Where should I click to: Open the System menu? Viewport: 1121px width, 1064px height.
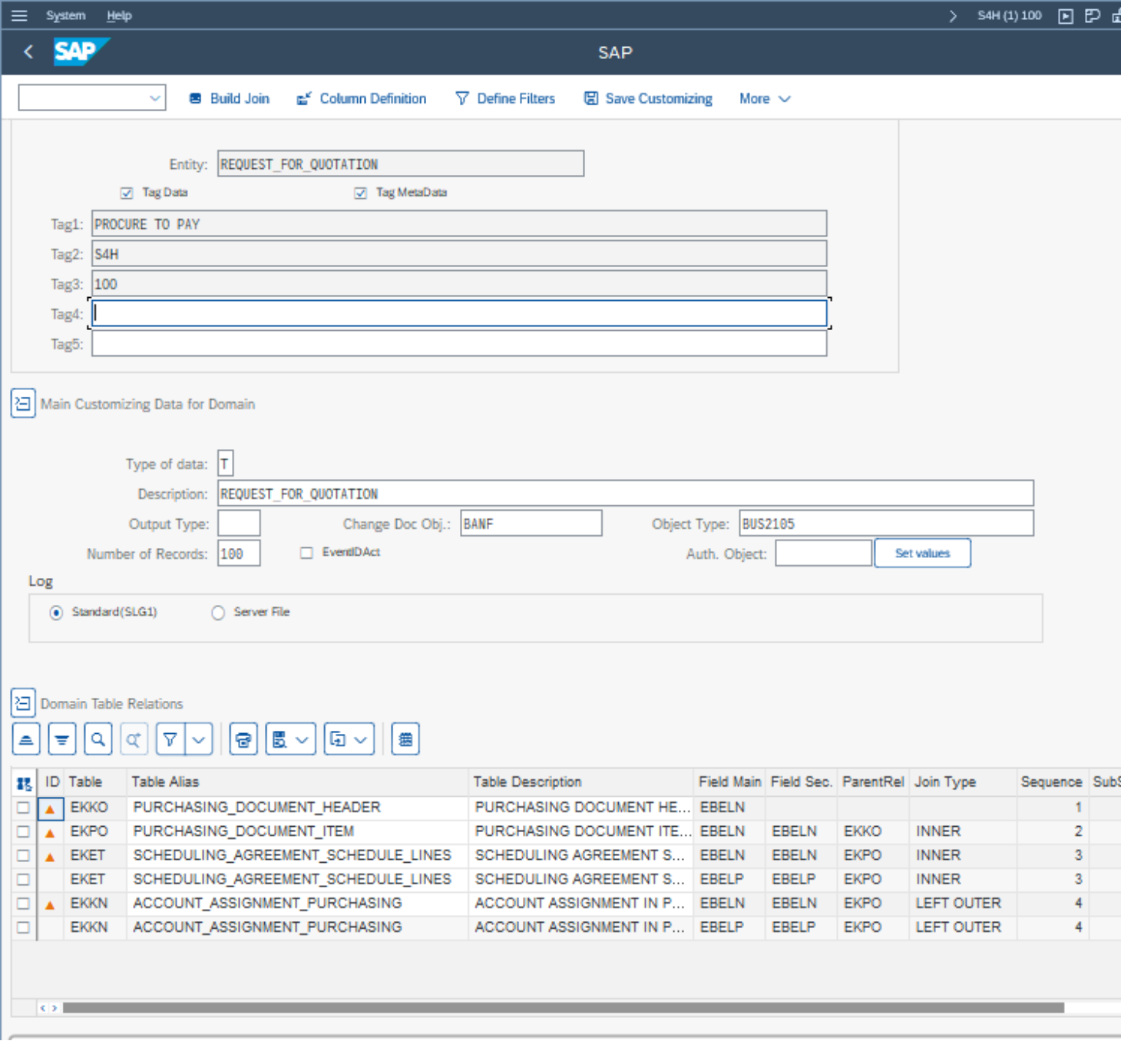tap(65, 15)
